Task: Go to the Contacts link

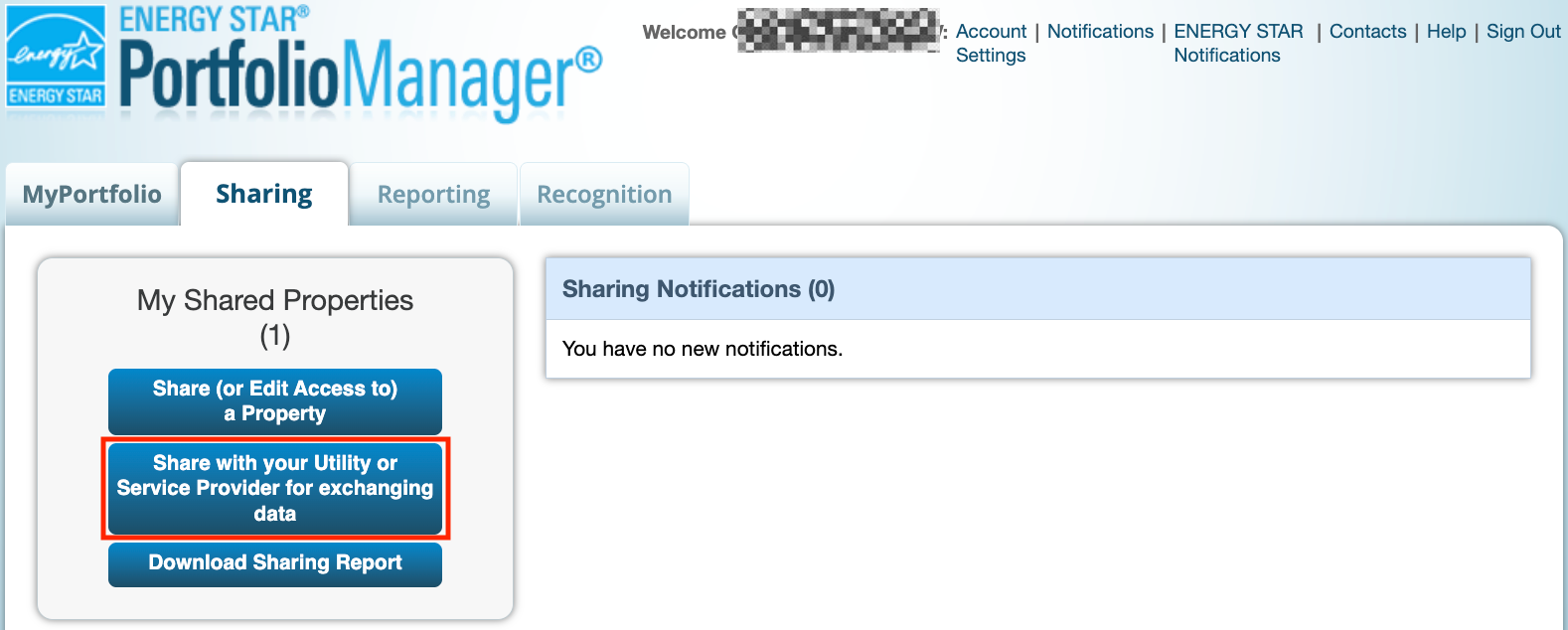Action: click(1367, 31)
